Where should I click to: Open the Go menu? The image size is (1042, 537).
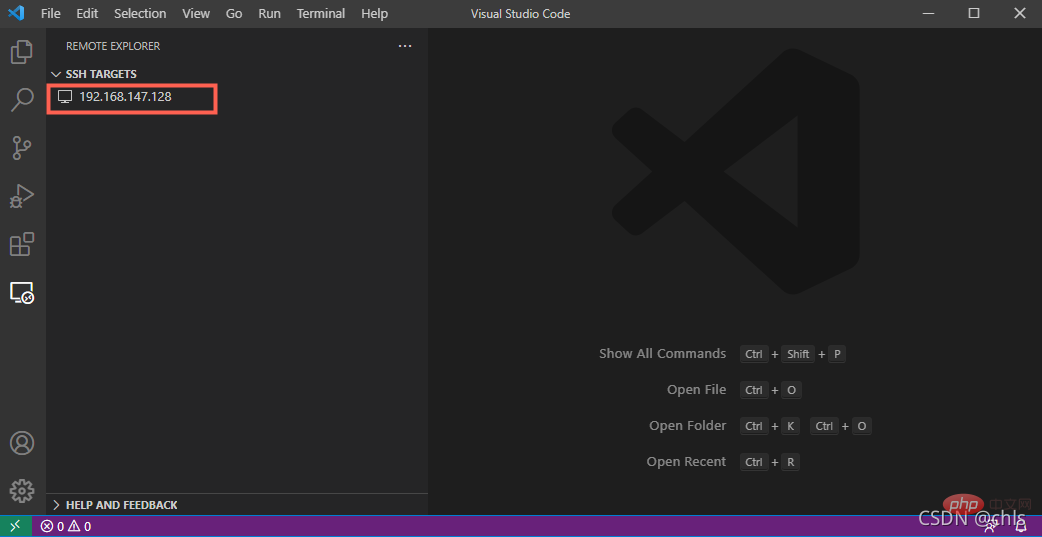[x=234, y=14]
